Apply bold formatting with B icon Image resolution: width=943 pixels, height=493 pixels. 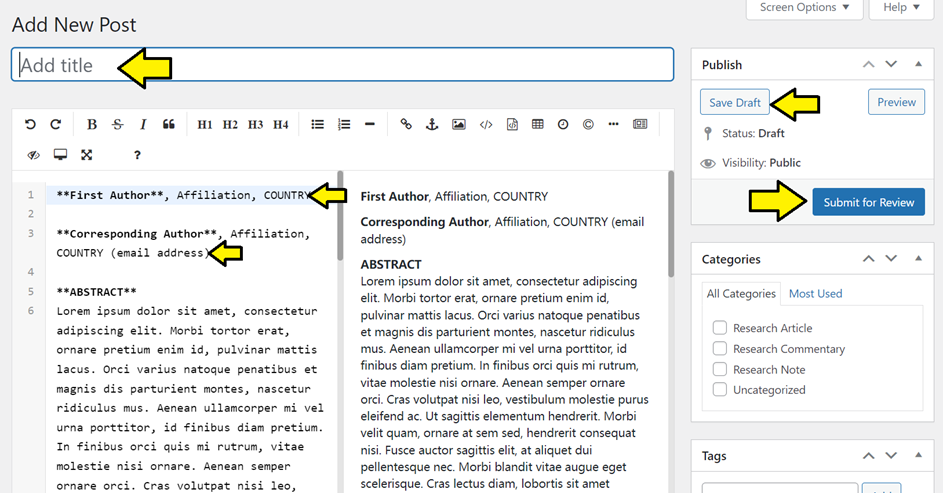(91, 124)
